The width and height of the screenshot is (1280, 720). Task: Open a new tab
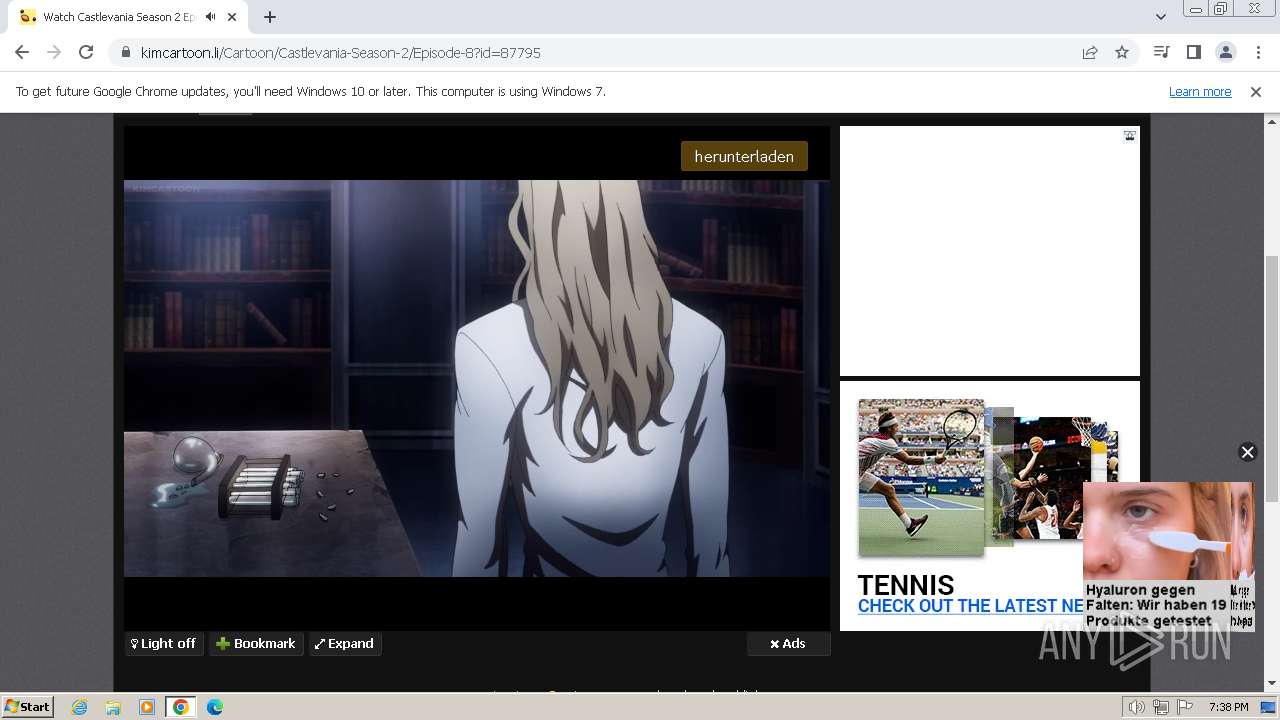pos(270,17)
